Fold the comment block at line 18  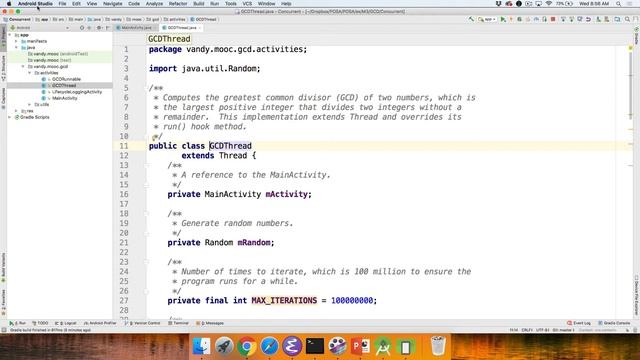click(x=146, y=213)
